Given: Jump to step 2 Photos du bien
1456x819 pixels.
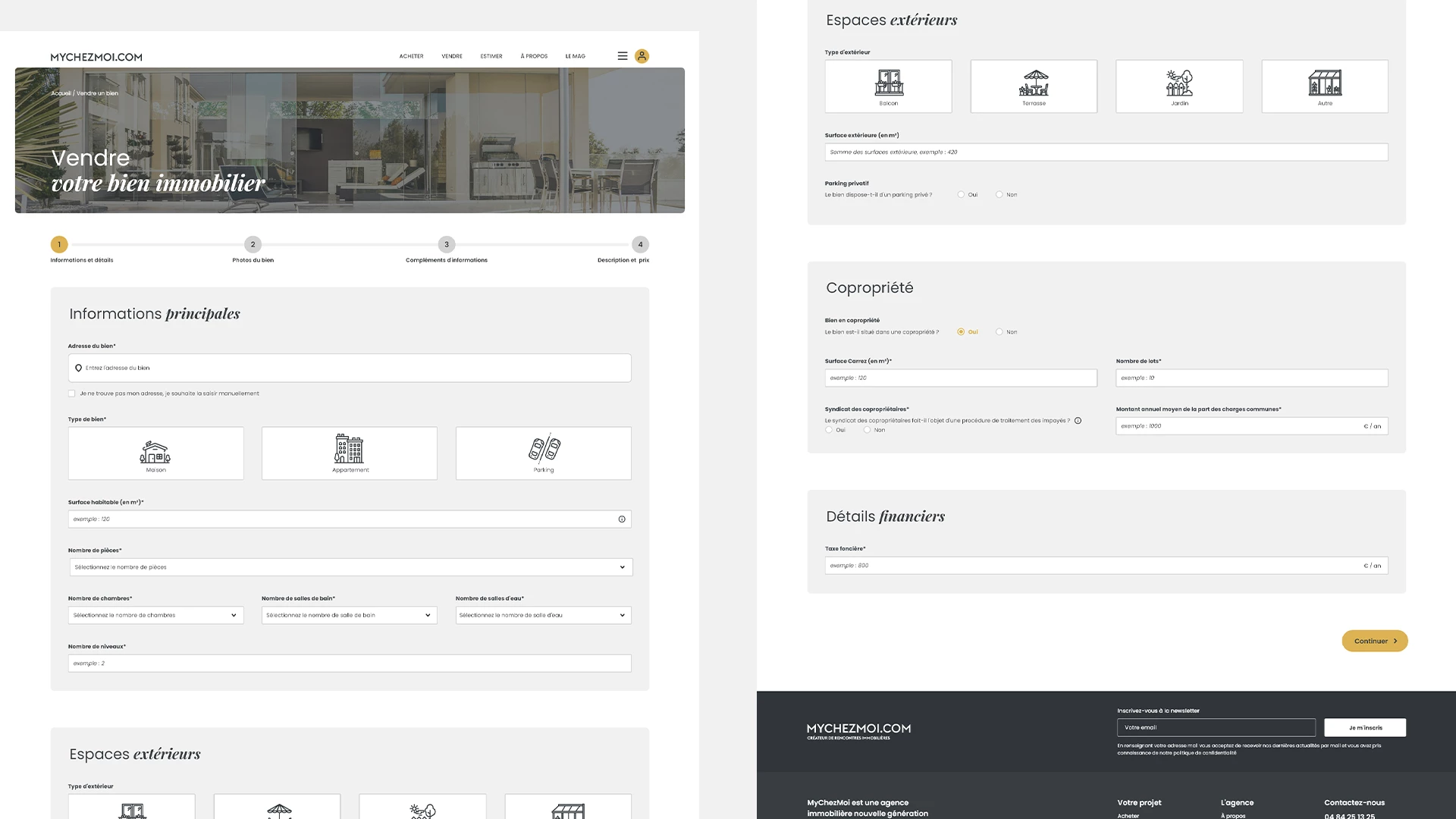Looking at the screenshot, I should (253, 244).
